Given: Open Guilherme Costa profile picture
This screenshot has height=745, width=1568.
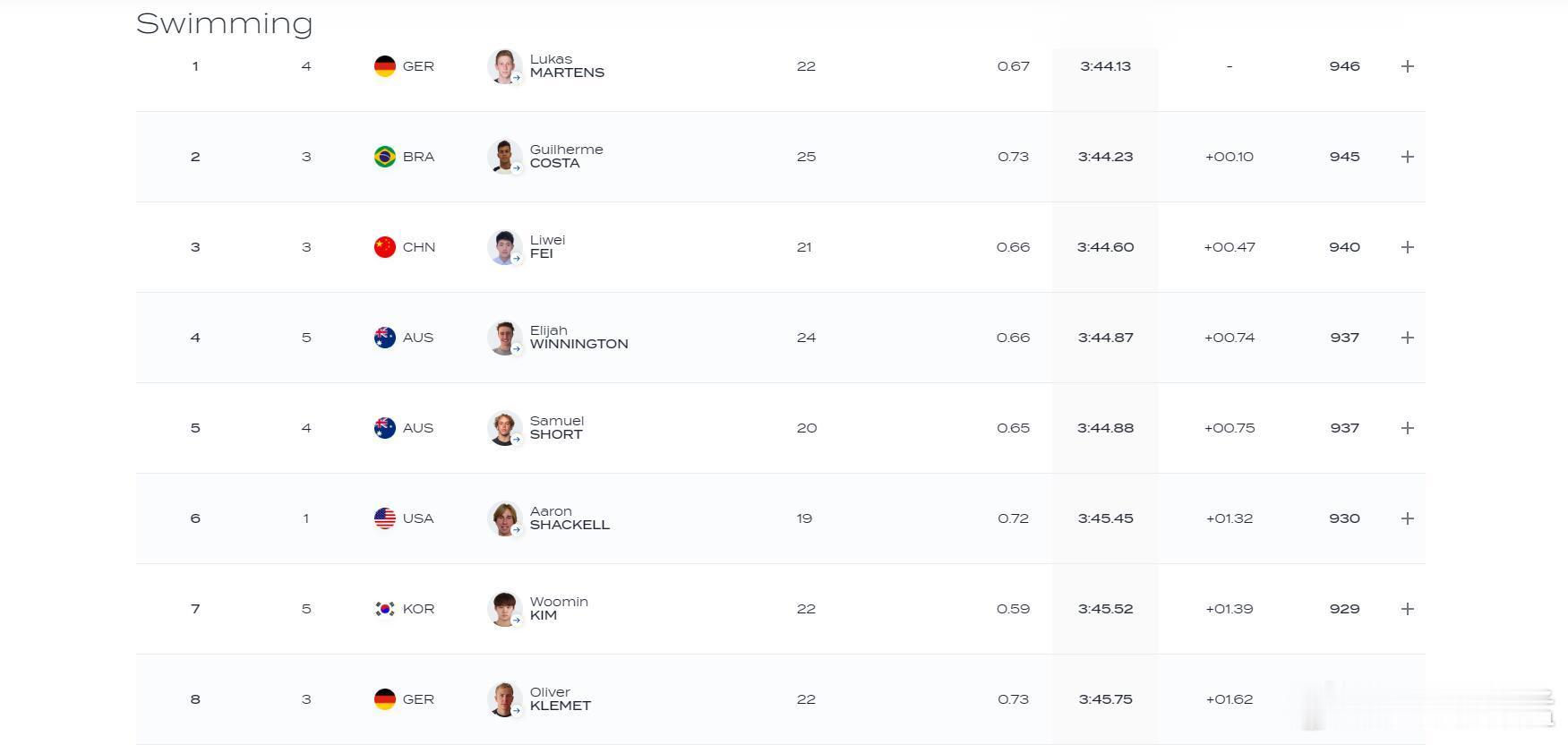Looking at the screenshot, I should coord(505,157).
